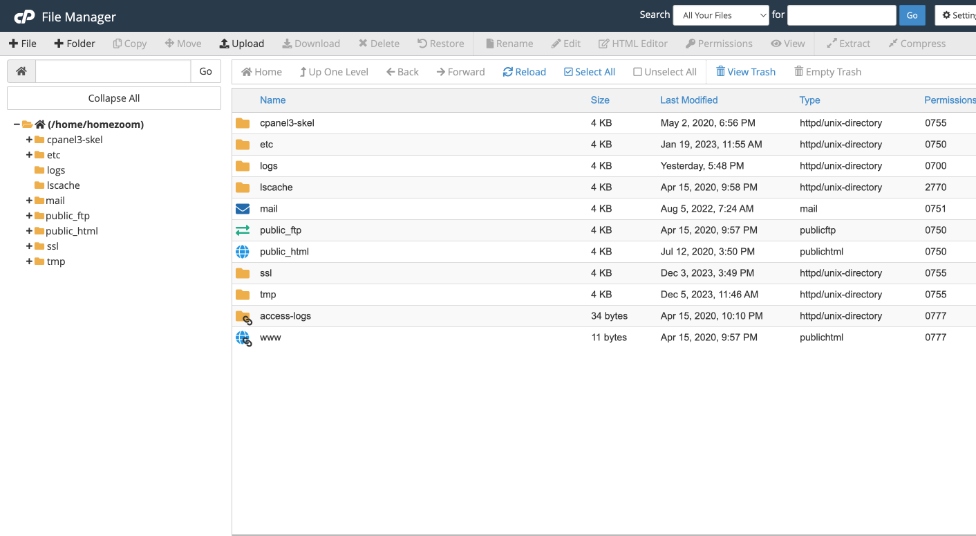Sort files by Name column
The height and width of the screenshot is (536, 976).
click(x=273, y=100)
